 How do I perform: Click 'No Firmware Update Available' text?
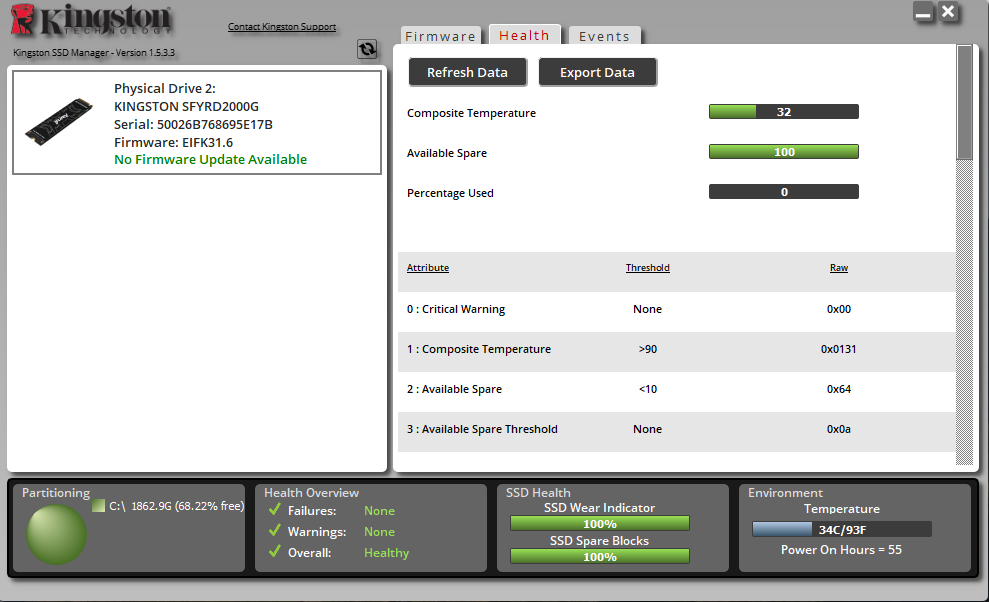coord(211,159)
